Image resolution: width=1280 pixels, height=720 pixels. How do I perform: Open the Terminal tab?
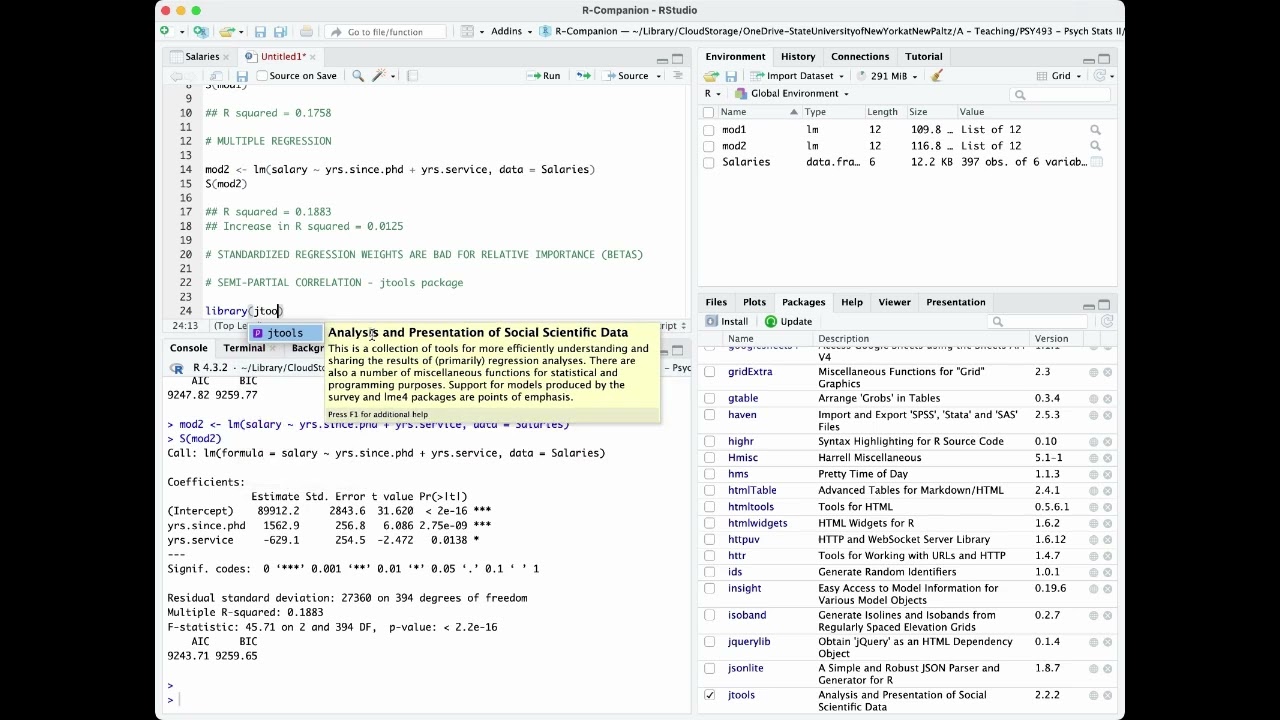(x=244, y=348)
